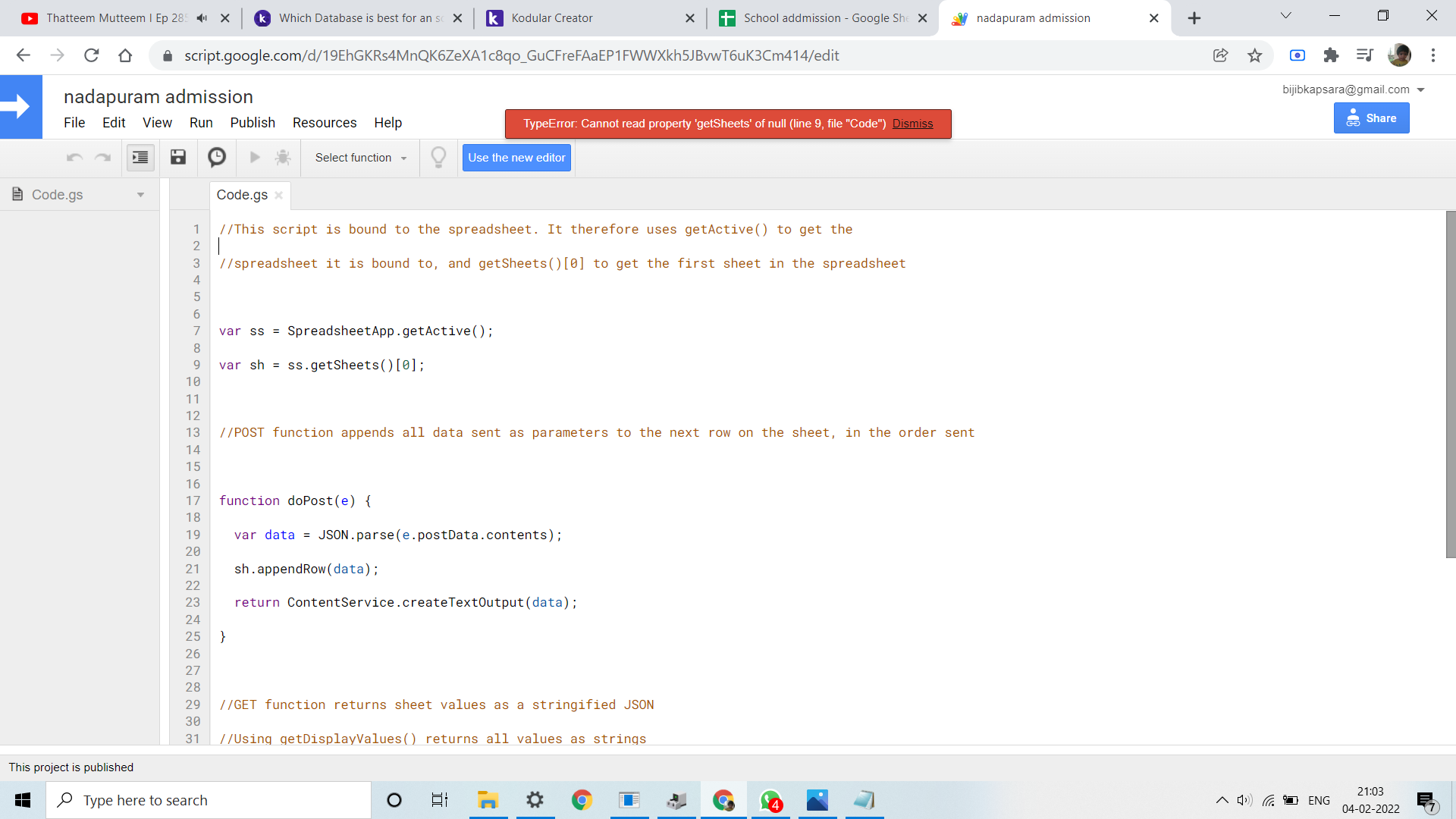Dismiss the TypeError message

point(912,124)
